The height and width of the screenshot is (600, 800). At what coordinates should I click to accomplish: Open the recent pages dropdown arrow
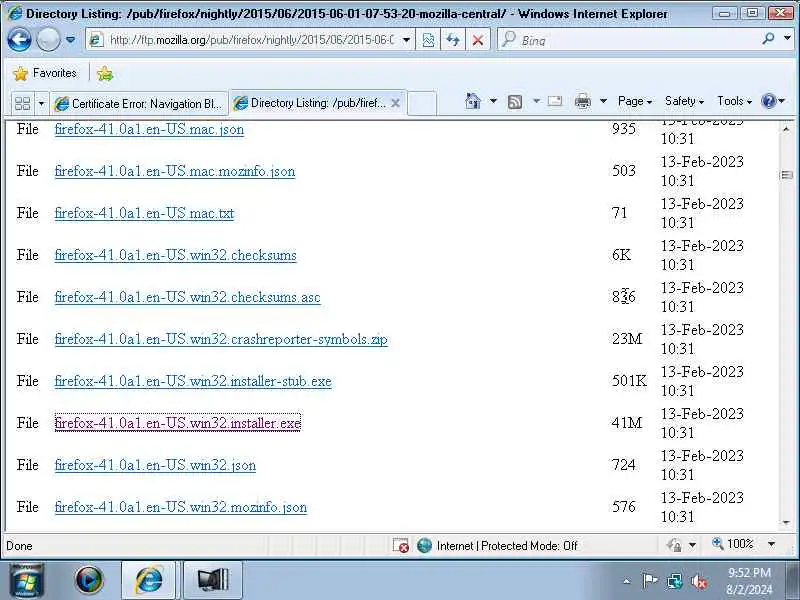[x=71, y=40]
